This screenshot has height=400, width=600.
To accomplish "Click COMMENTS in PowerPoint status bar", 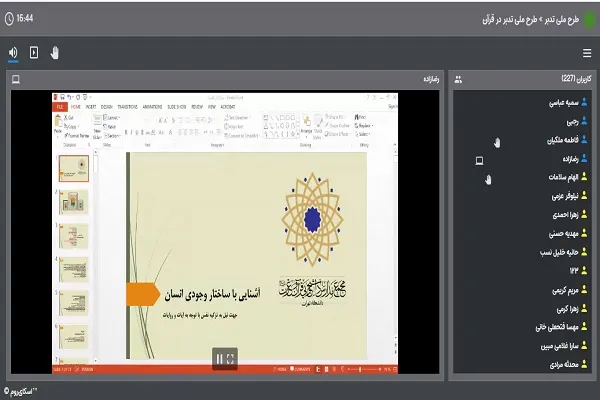I will (300, 369).
